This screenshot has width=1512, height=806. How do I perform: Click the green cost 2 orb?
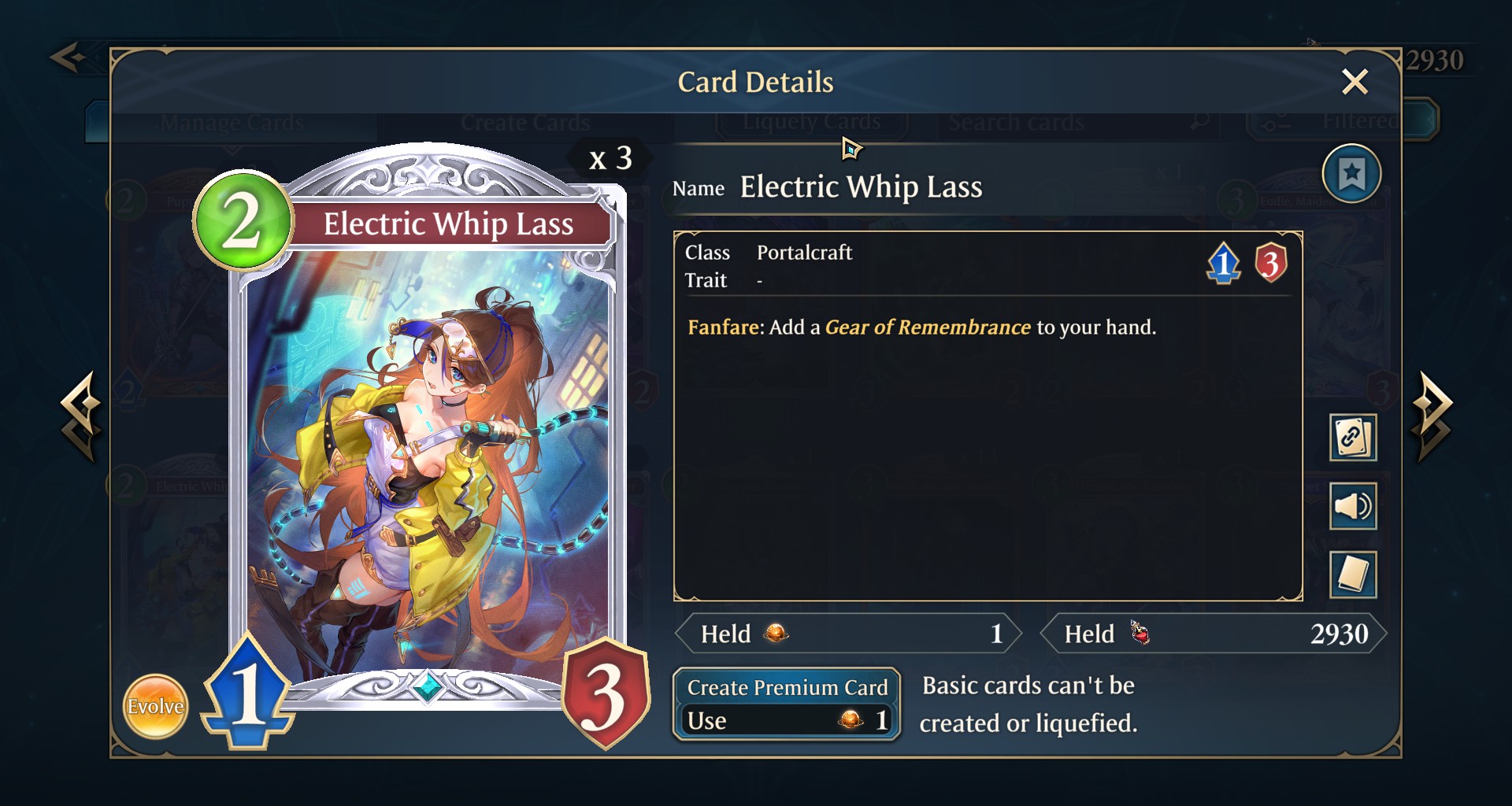(242, 221)
